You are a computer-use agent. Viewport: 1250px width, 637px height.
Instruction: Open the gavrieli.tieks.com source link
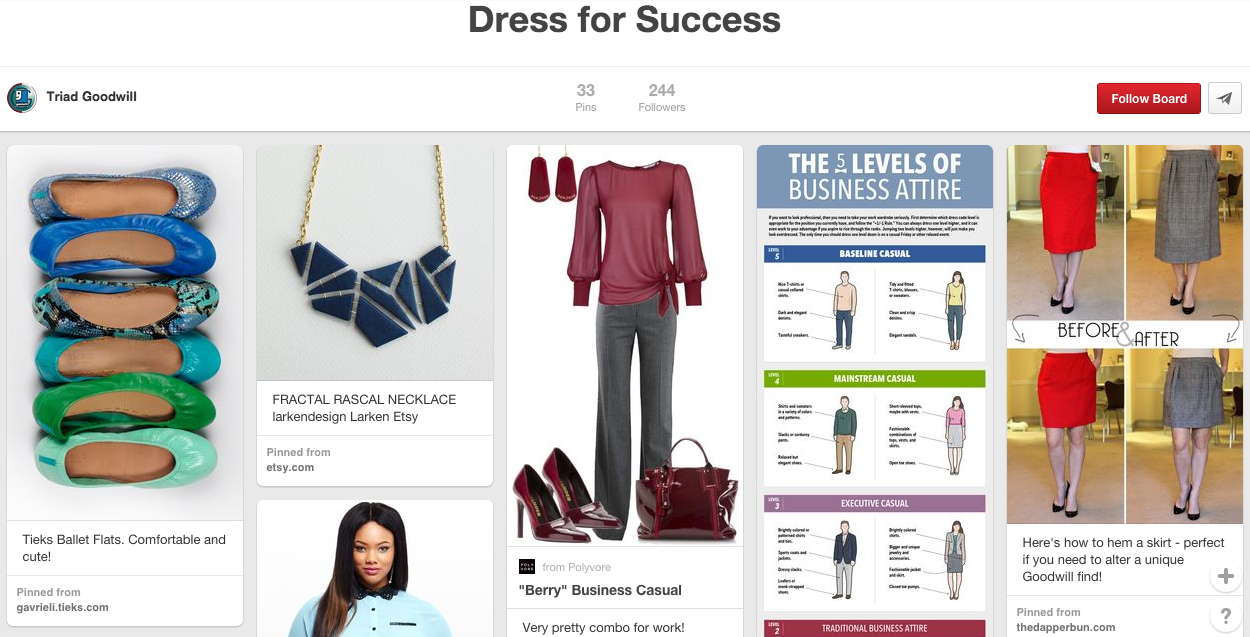[63, 607]
